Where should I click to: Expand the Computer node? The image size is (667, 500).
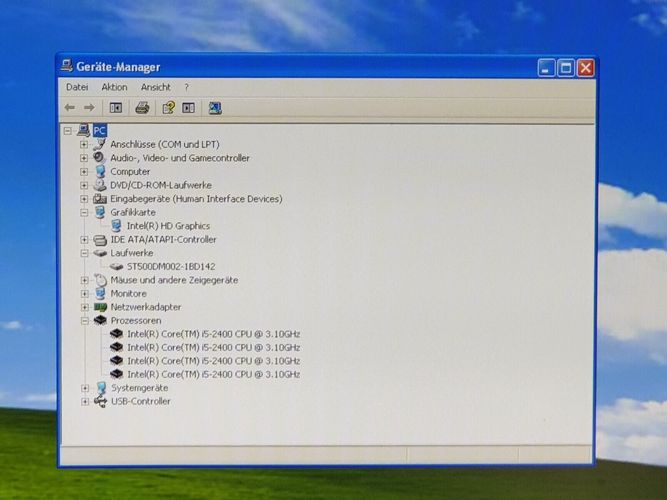(x=84, y=171)
